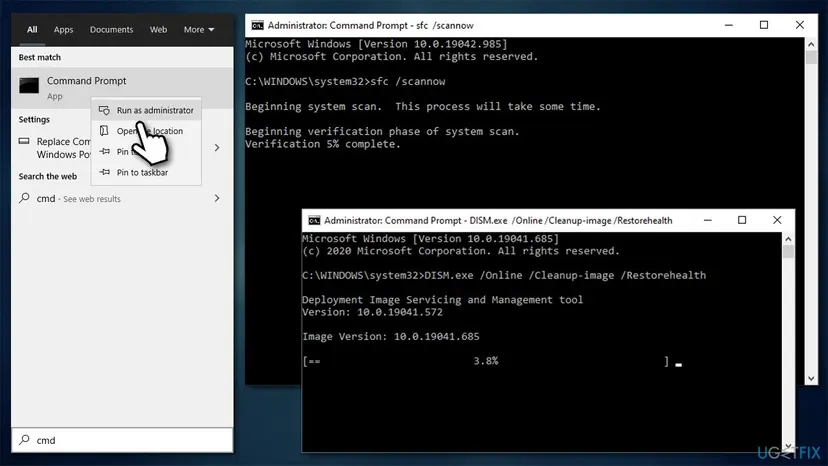Click the Pin to Start pin icon
The image size is (828, 466).
click(x=105, y=151)
